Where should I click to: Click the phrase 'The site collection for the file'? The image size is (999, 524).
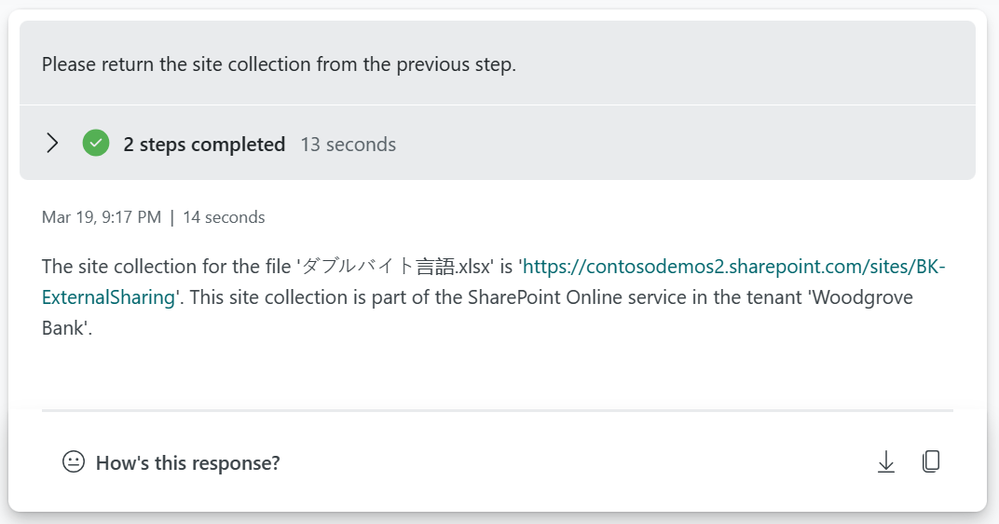tap(166, 266)
